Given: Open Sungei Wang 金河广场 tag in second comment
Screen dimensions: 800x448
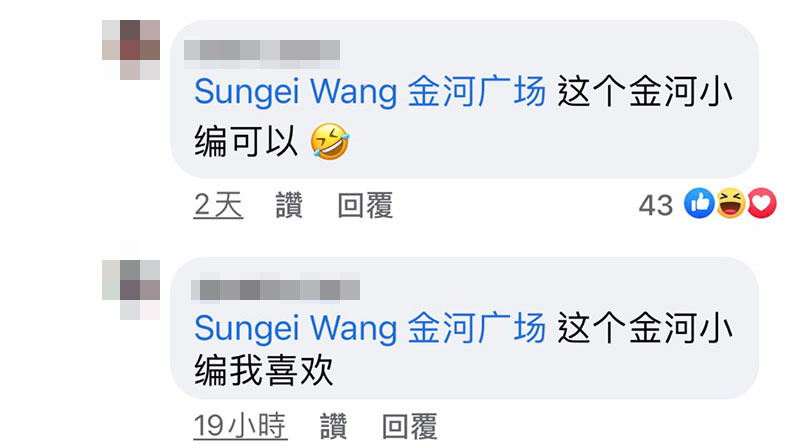Looking at the screenshot, I should click(x=370, y=328).
